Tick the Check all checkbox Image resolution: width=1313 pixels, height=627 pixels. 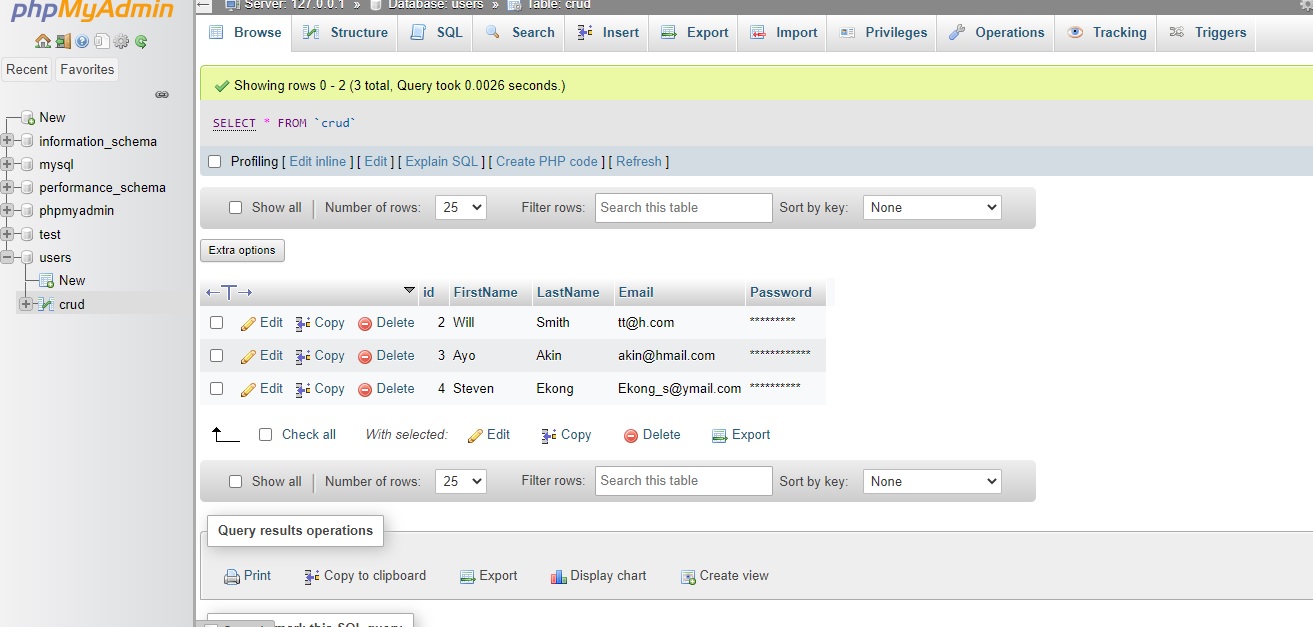point(265,435)
